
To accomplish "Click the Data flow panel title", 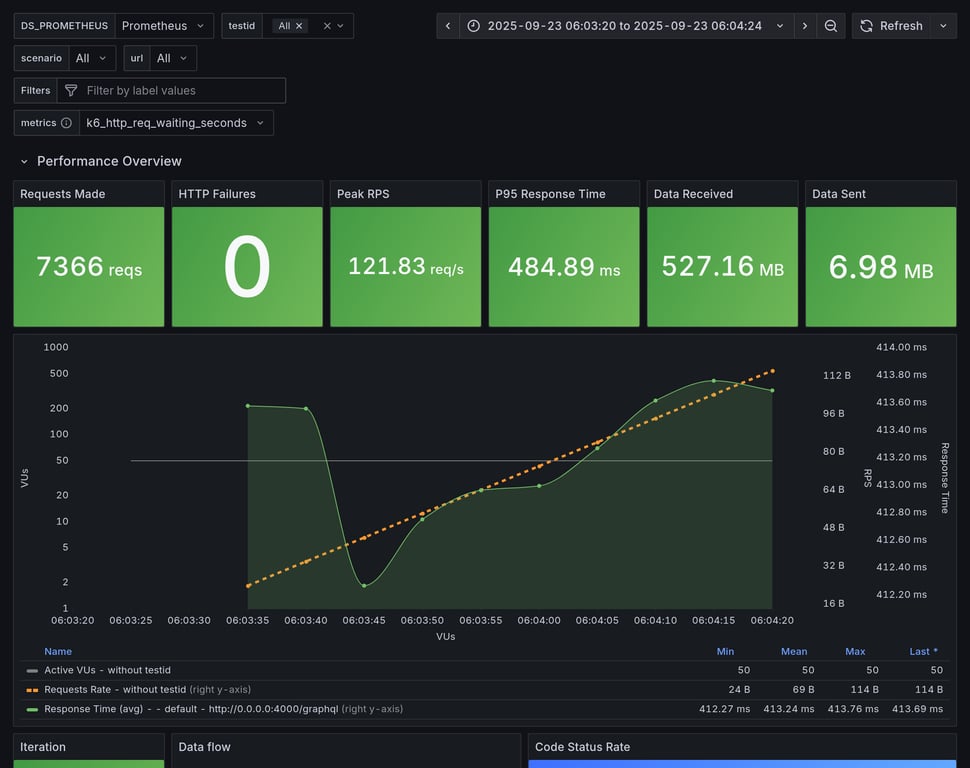I will [x=204, y=747].
